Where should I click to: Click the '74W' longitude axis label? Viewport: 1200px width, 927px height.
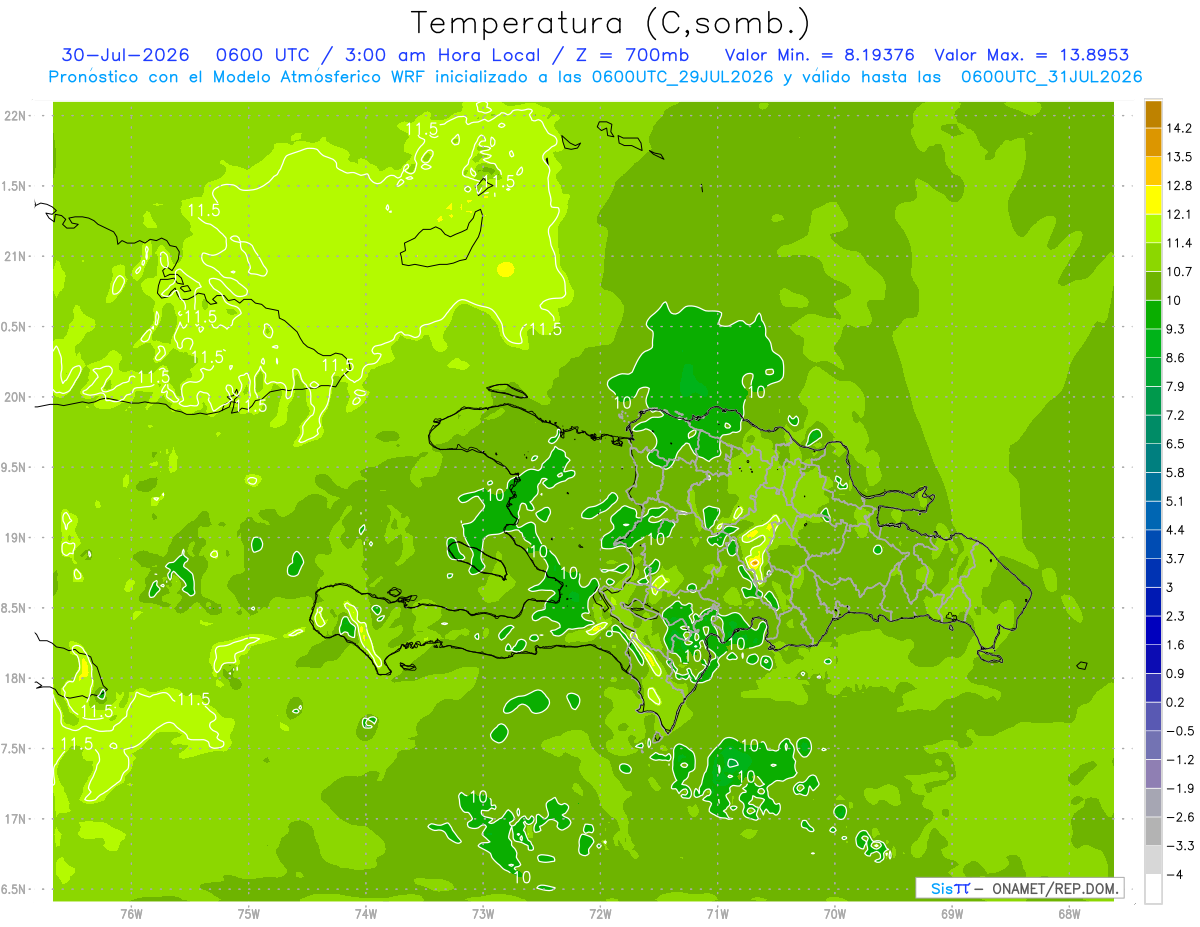point(365,914)
